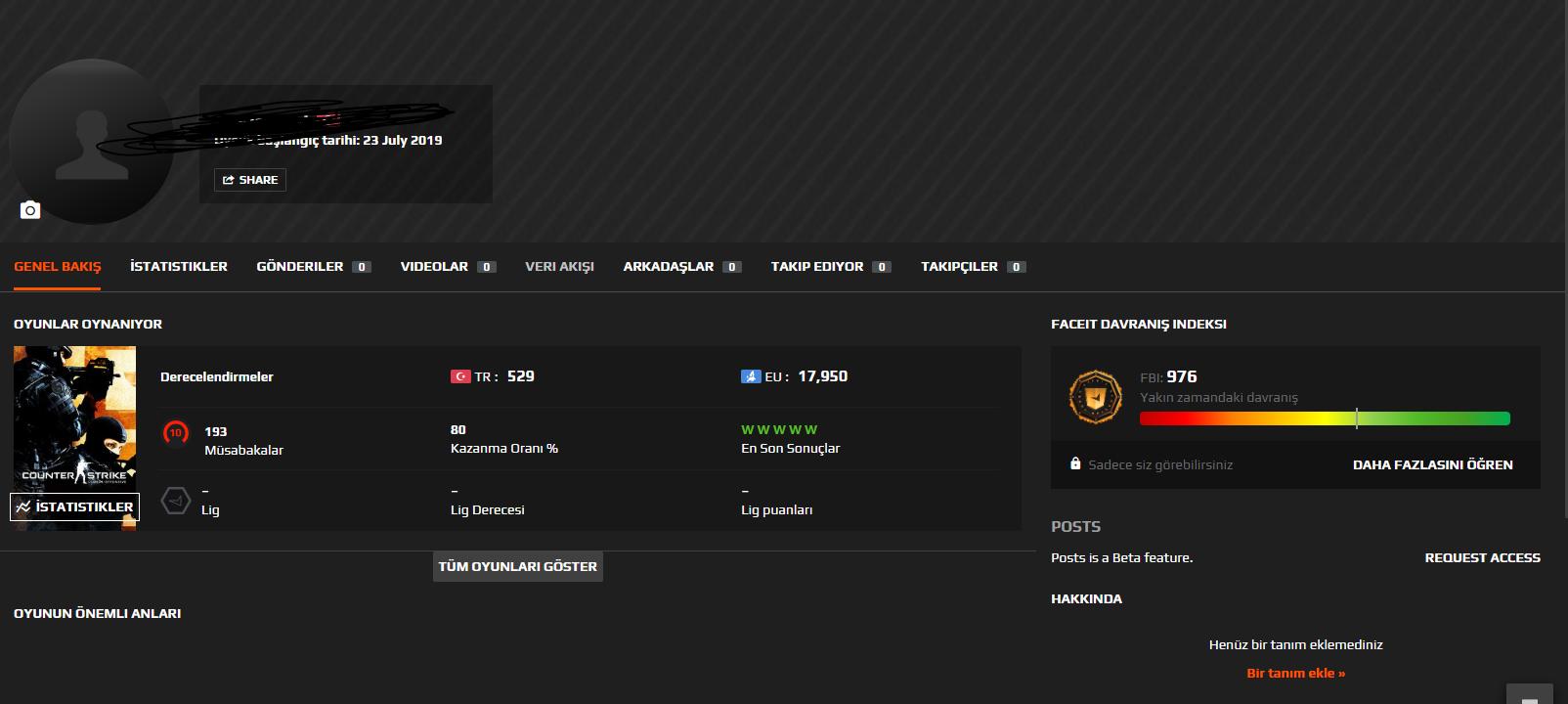Screen dimensions: 1568x704
Task: Click REQUEST ACCESS for Posts beta
Action: [x=1482, y=557]
